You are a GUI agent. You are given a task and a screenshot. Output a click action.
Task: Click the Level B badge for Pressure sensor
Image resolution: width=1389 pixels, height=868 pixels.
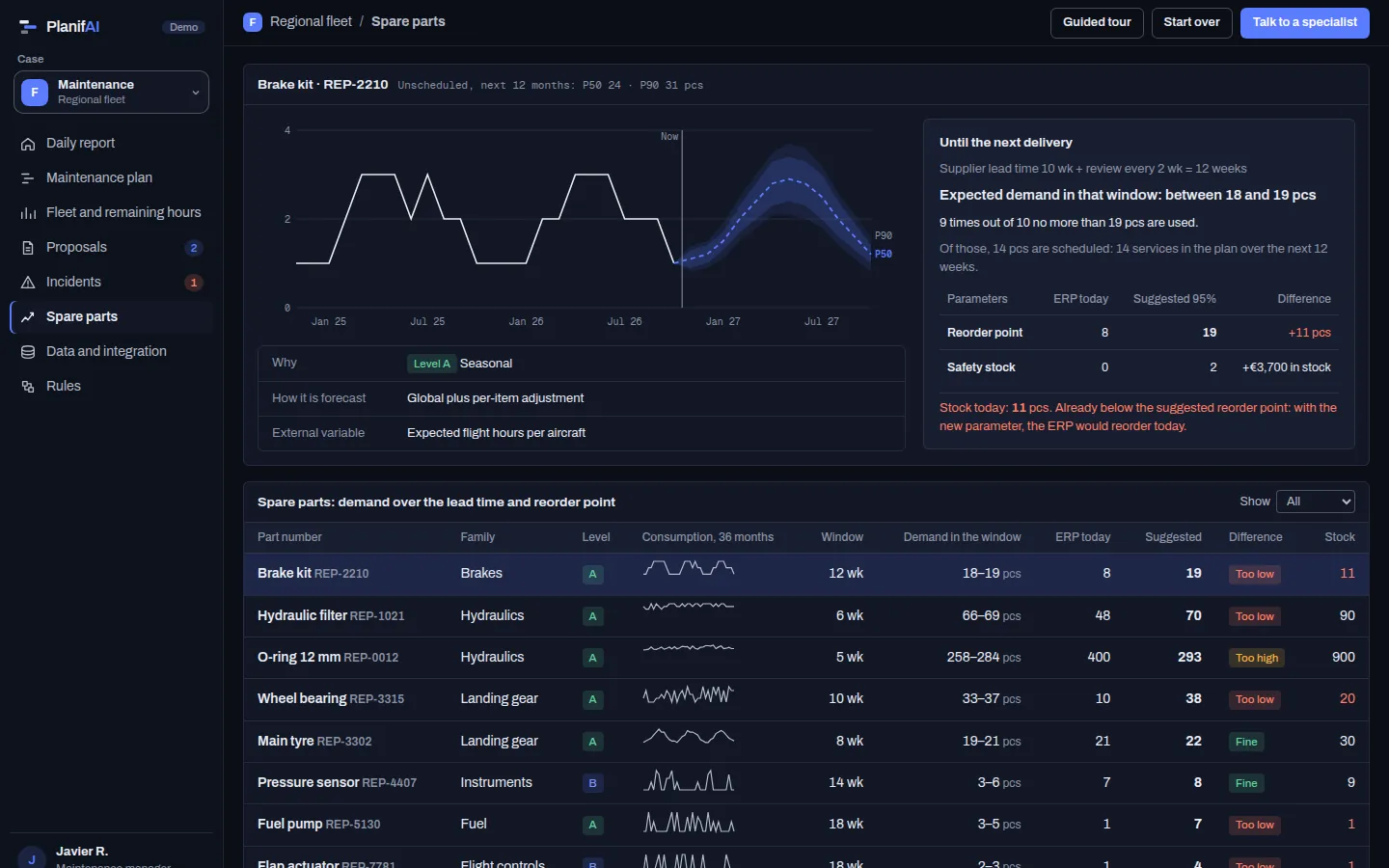click(x=592, y=783)
